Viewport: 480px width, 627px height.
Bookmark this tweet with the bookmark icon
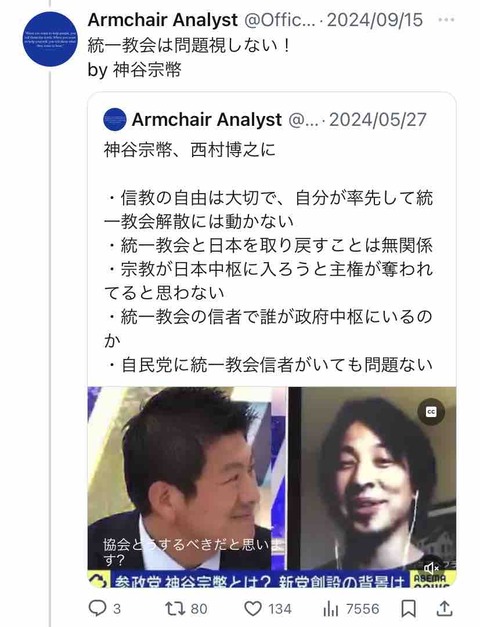[408, 609]
